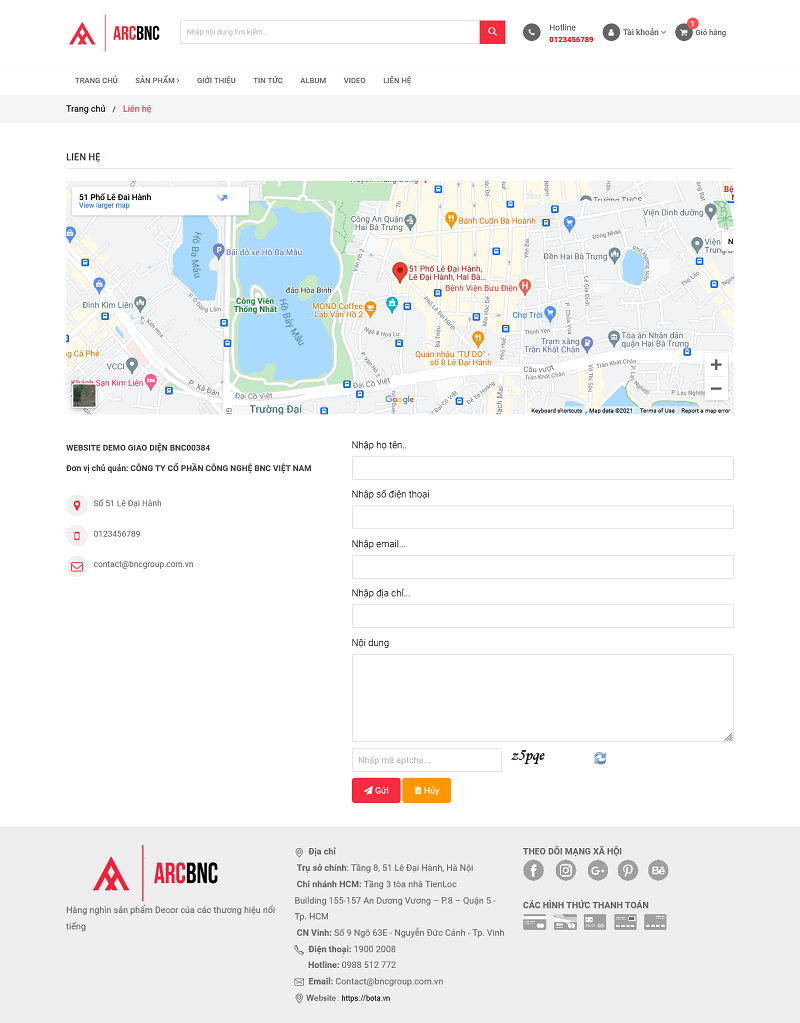
Task: Zoom in on the map
Action: pos(716,365)
